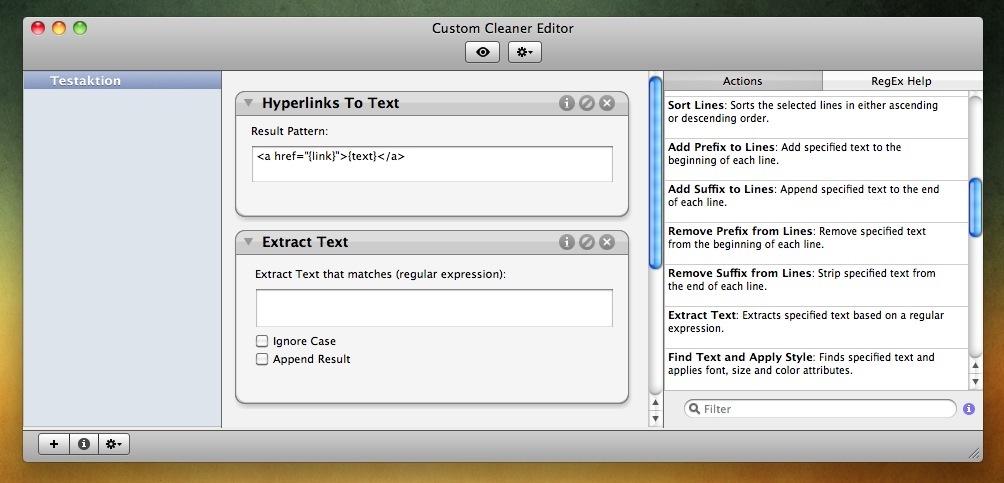Click the eye preview button in toolbar
The width and height of the screenshot is (1004, 483).
point(482,52)
